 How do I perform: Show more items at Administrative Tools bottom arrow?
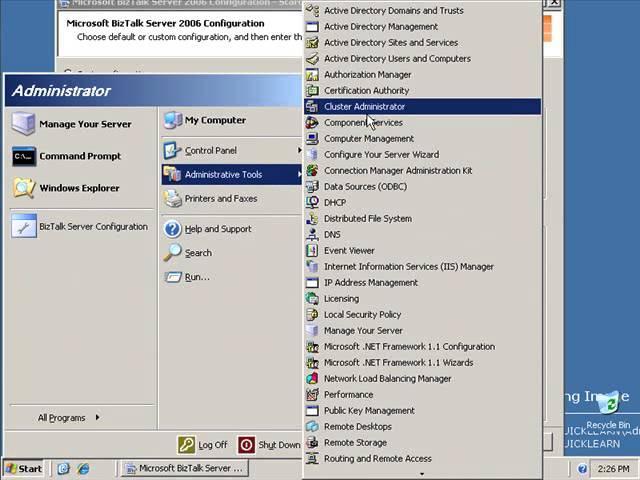422,474
